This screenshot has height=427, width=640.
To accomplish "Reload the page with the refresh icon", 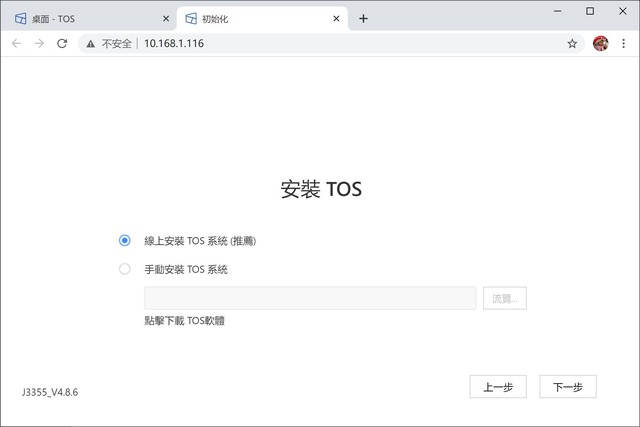I will pyautogui.click(x=62, y=43).
